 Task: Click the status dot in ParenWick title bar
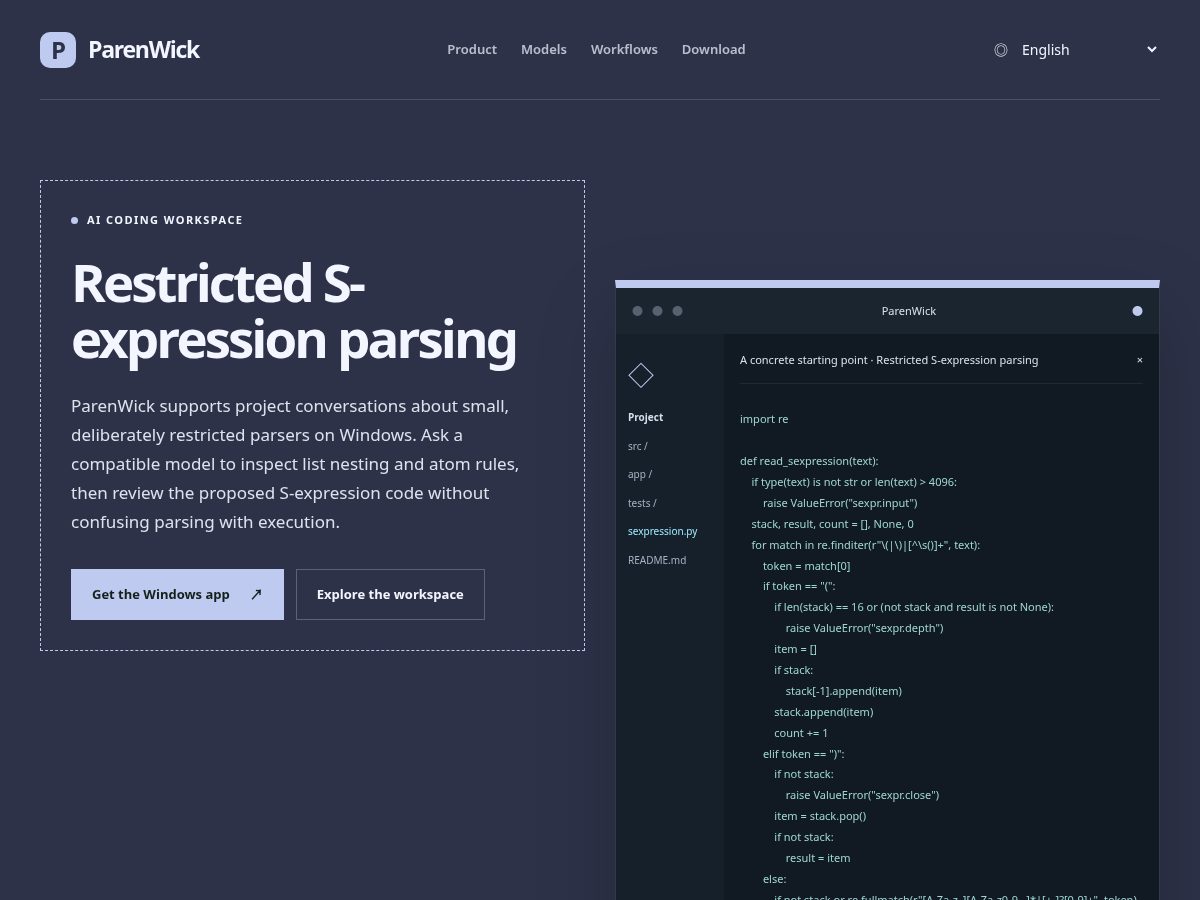click(x=1137, y=311)
